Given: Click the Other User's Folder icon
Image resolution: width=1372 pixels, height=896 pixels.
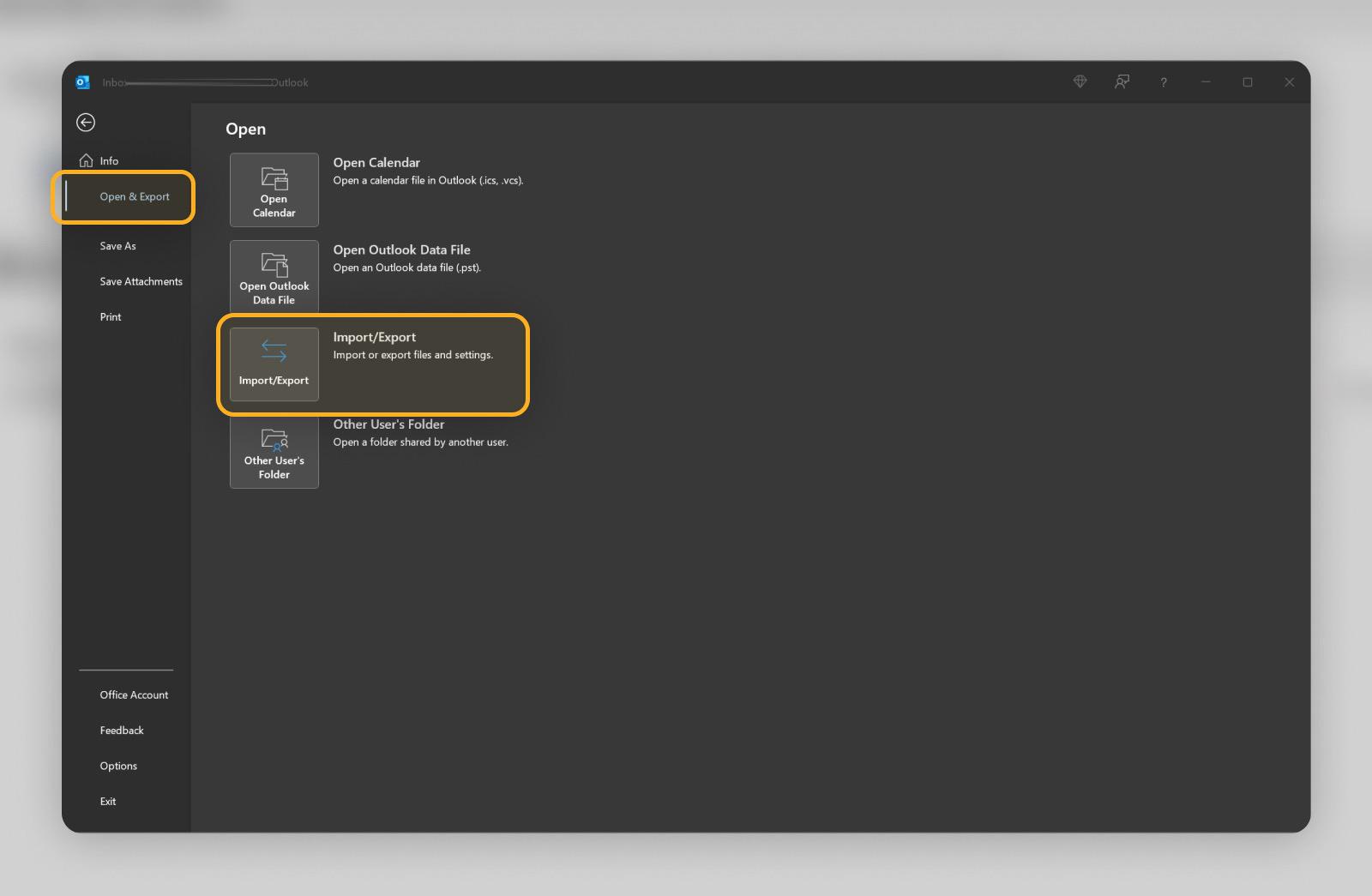Looking at the screenshot, I should coord(274,440).
